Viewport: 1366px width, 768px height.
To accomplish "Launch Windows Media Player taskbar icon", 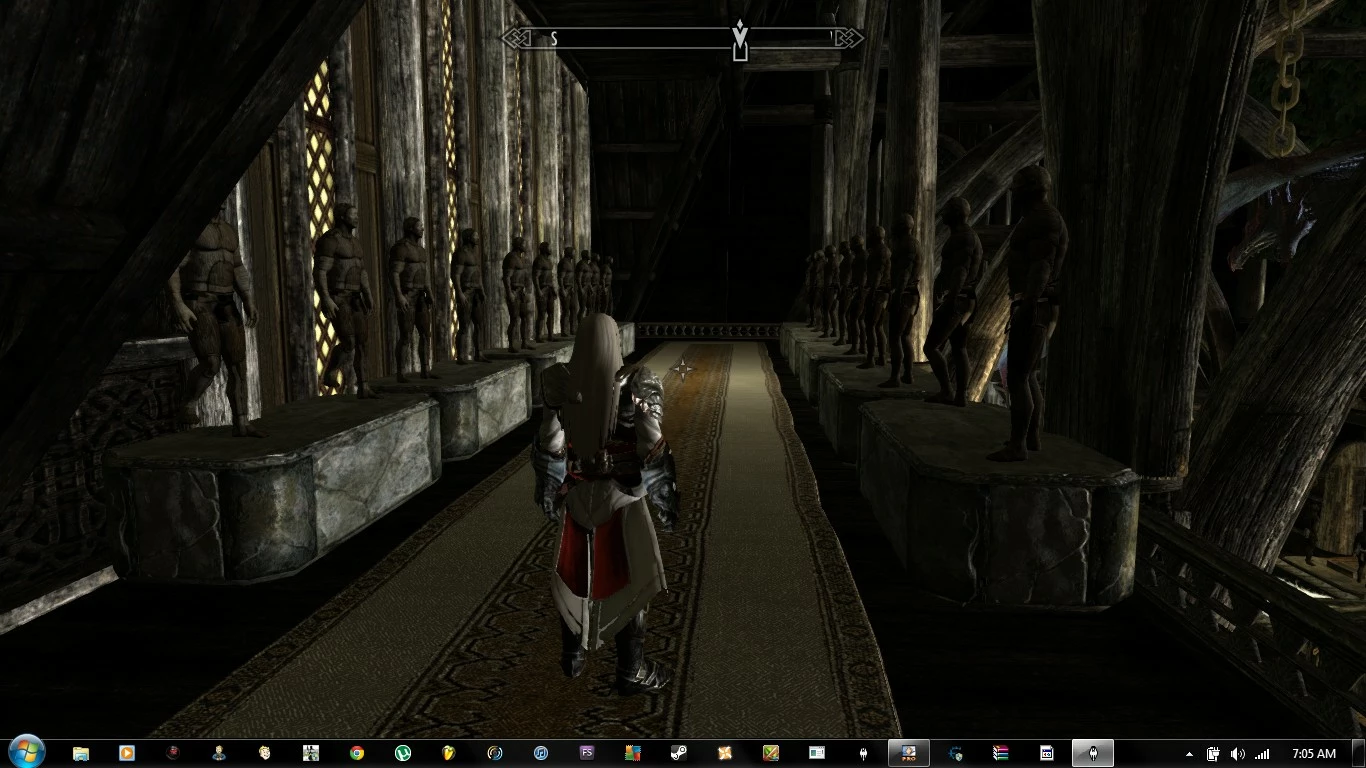I will click(x=127, y=753).
